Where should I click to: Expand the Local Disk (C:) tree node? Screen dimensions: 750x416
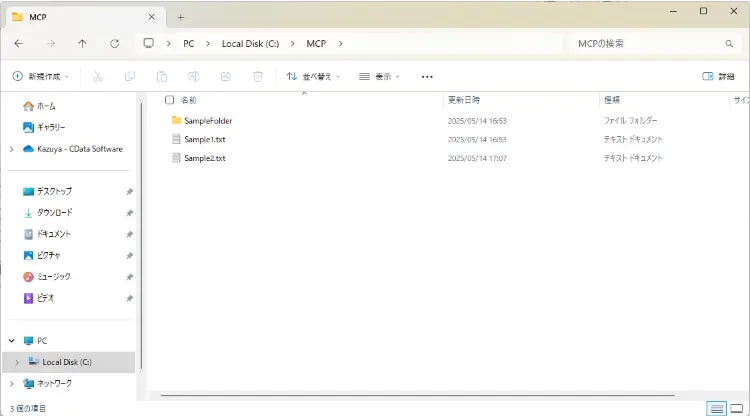point(17,362)
